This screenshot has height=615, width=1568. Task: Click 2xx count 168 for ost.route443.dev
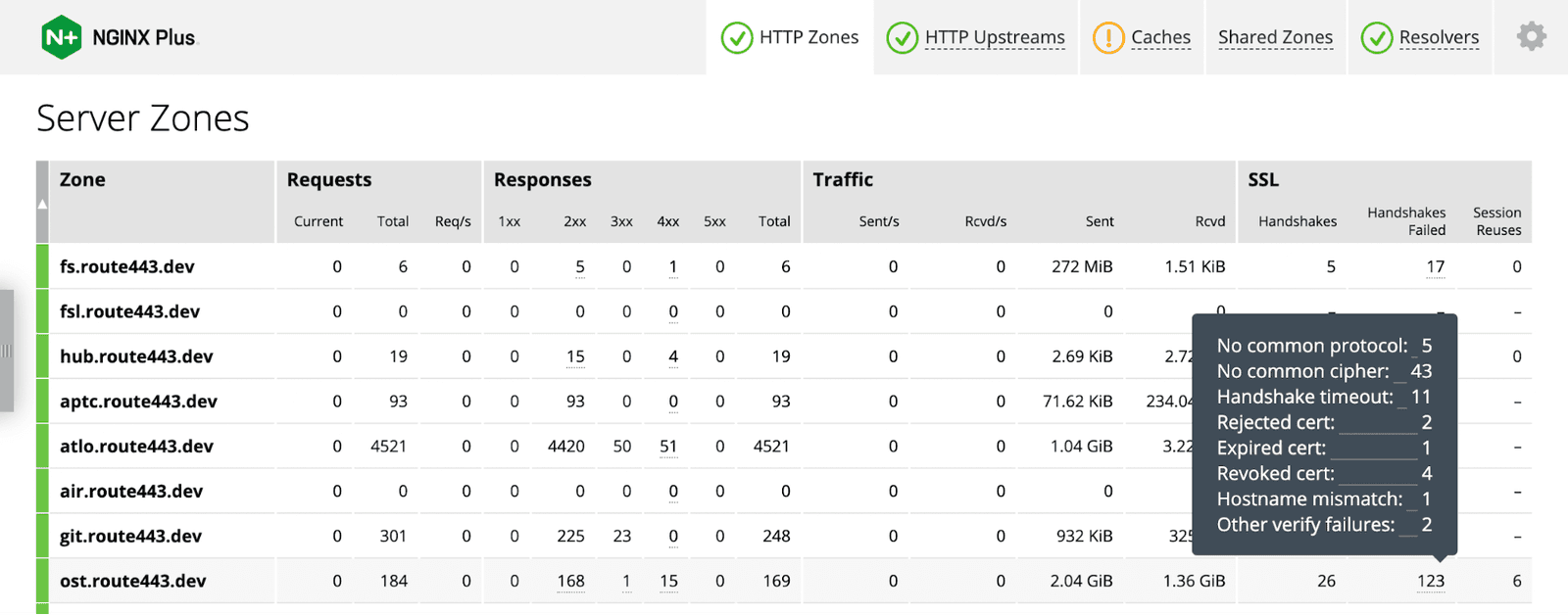570,581
